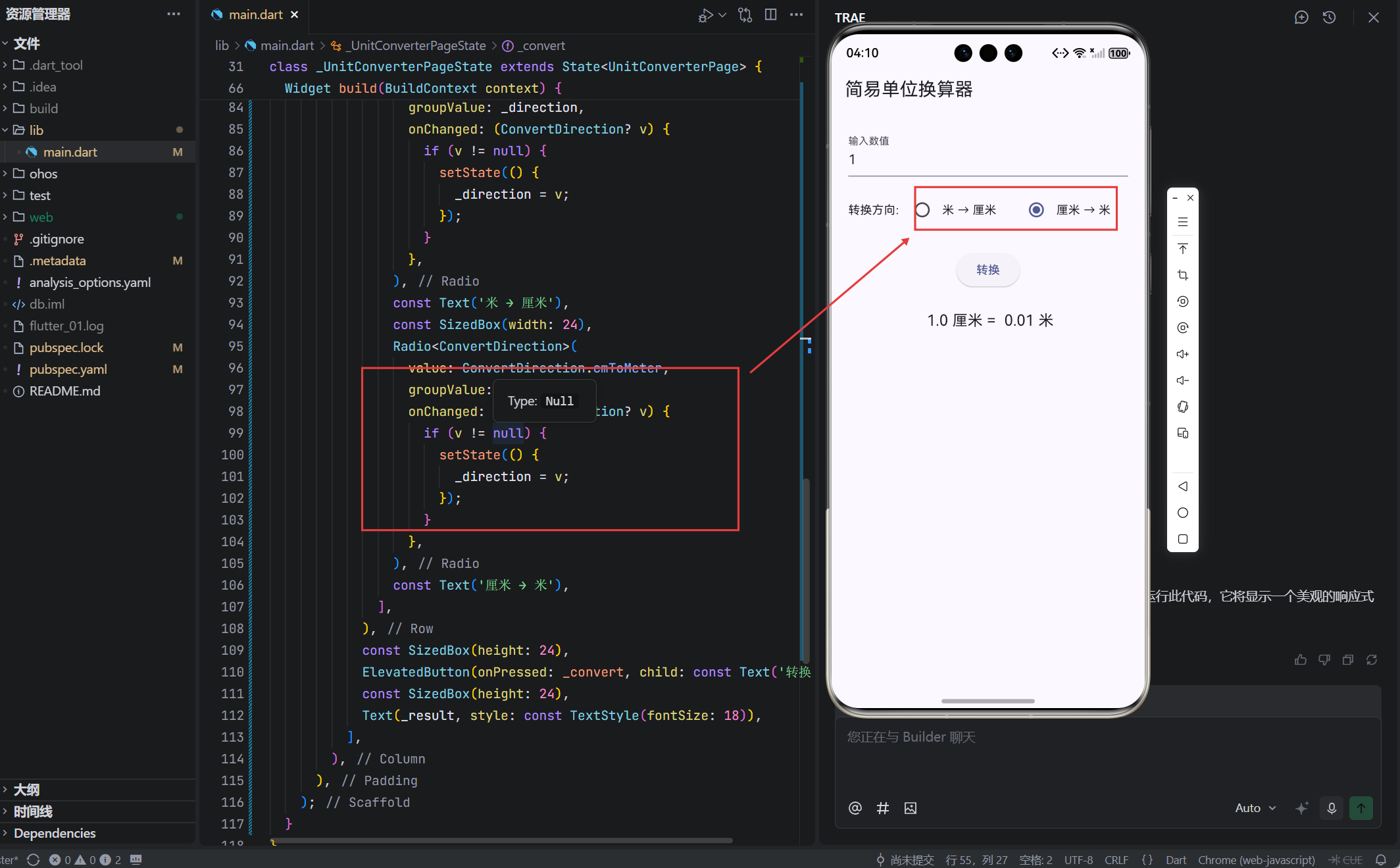Expand the ohos folder in explorer
The height and width of the screenshot is (868, 1400).
click(43, 174)
